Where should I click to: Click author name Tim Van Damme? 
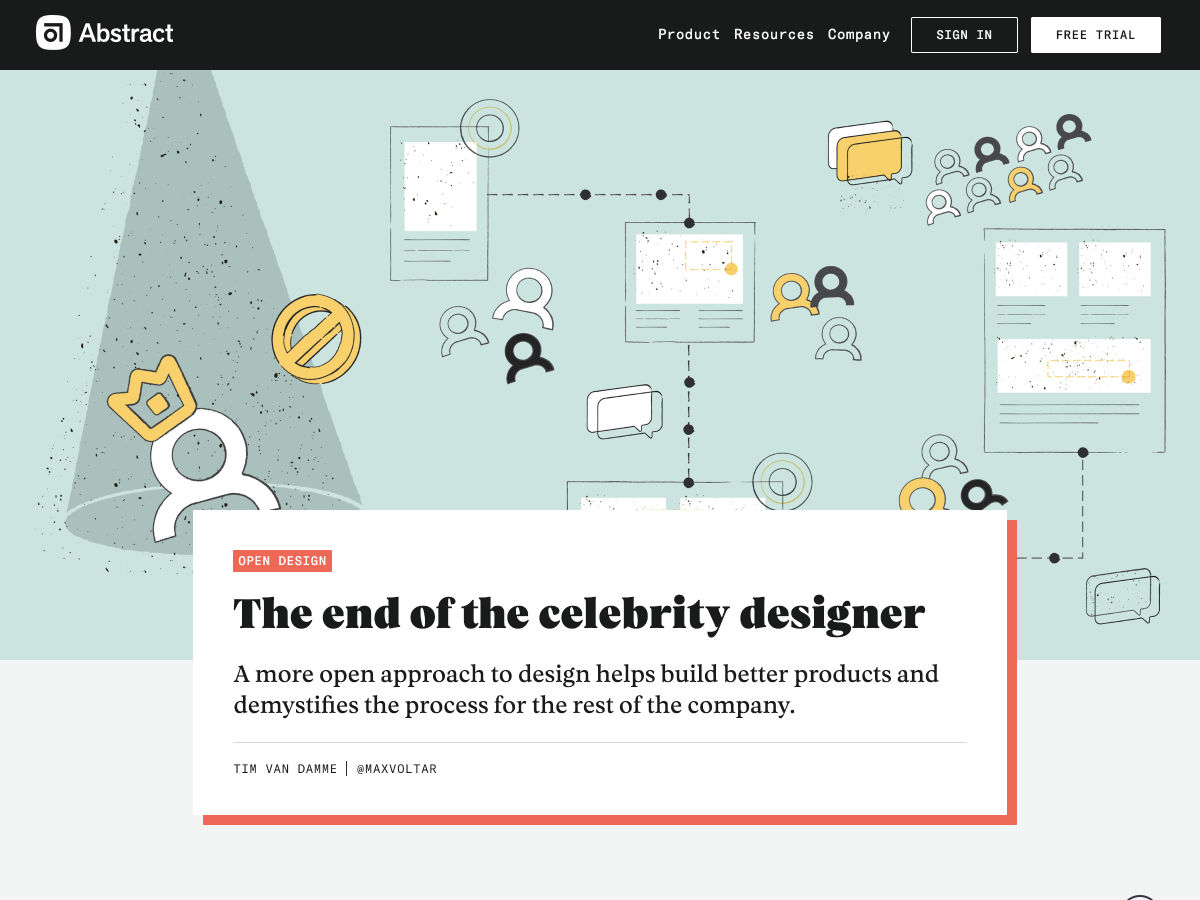click(285, 769)
